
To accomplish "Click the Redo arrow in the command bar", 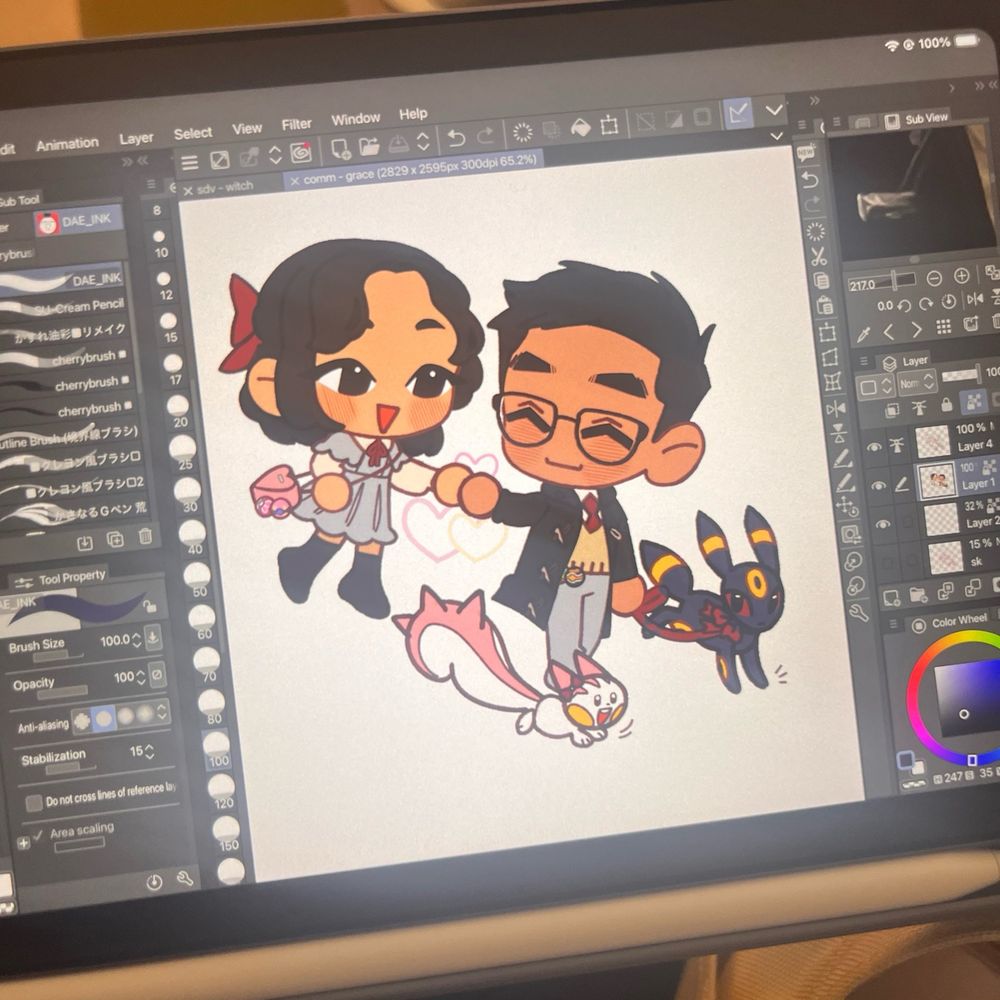I will pyautogui.click(x=485, y=135).
